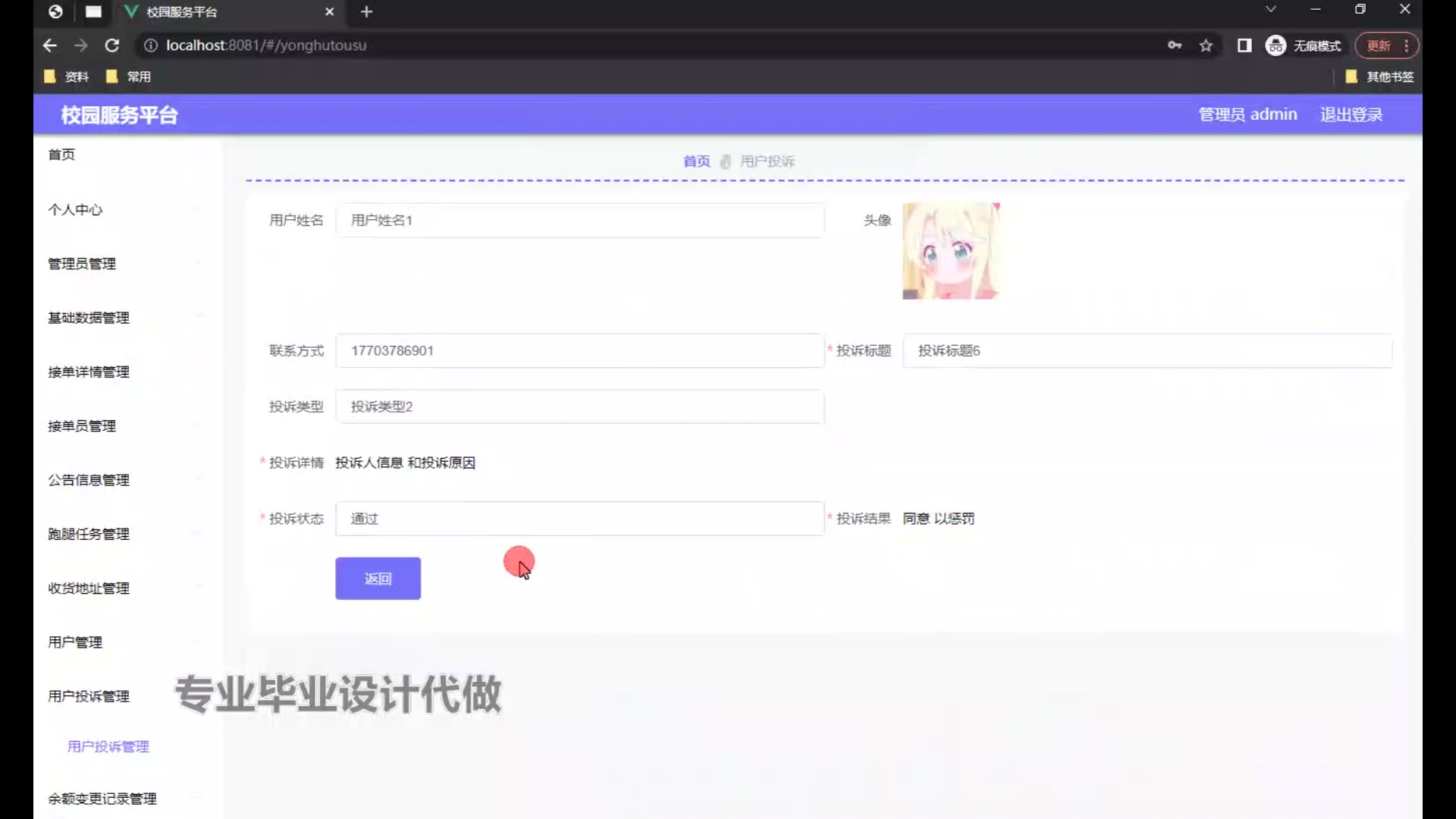Expand 个人中心 sidebar menu

pyautogui.click(x=76, y=209)
